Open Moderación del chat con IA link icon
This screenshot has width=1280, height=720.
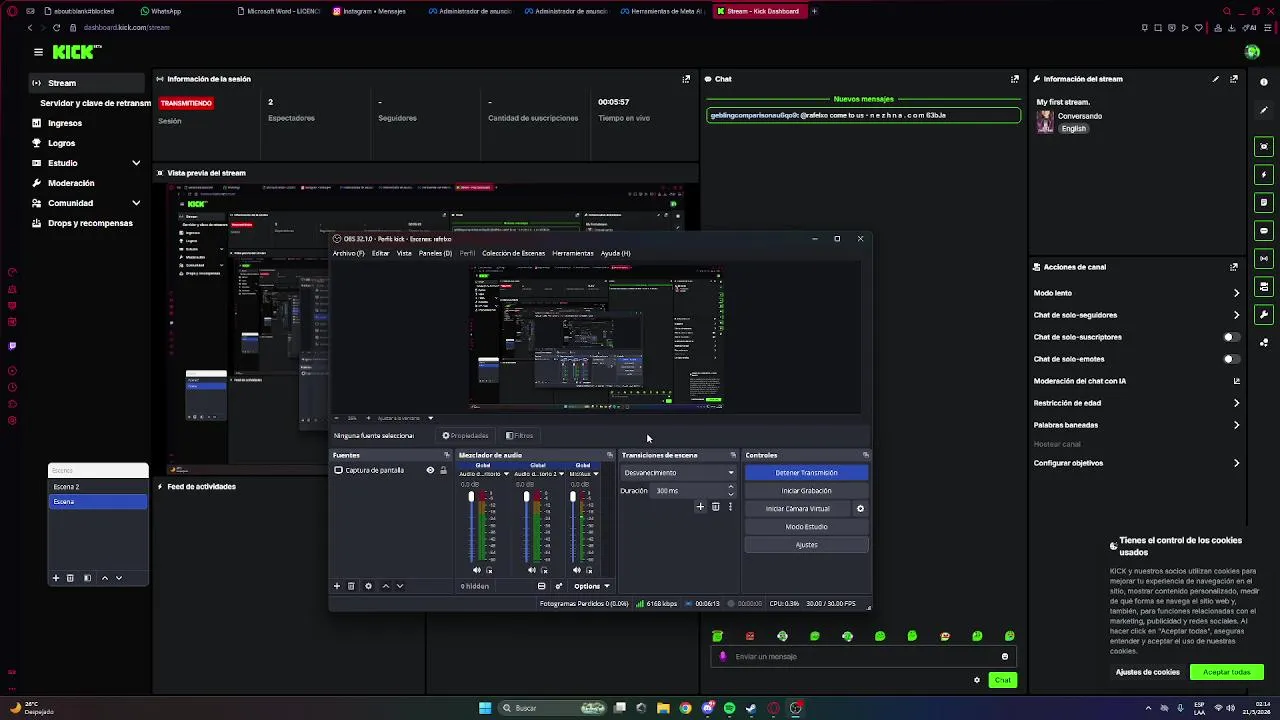click(1237, 381)
